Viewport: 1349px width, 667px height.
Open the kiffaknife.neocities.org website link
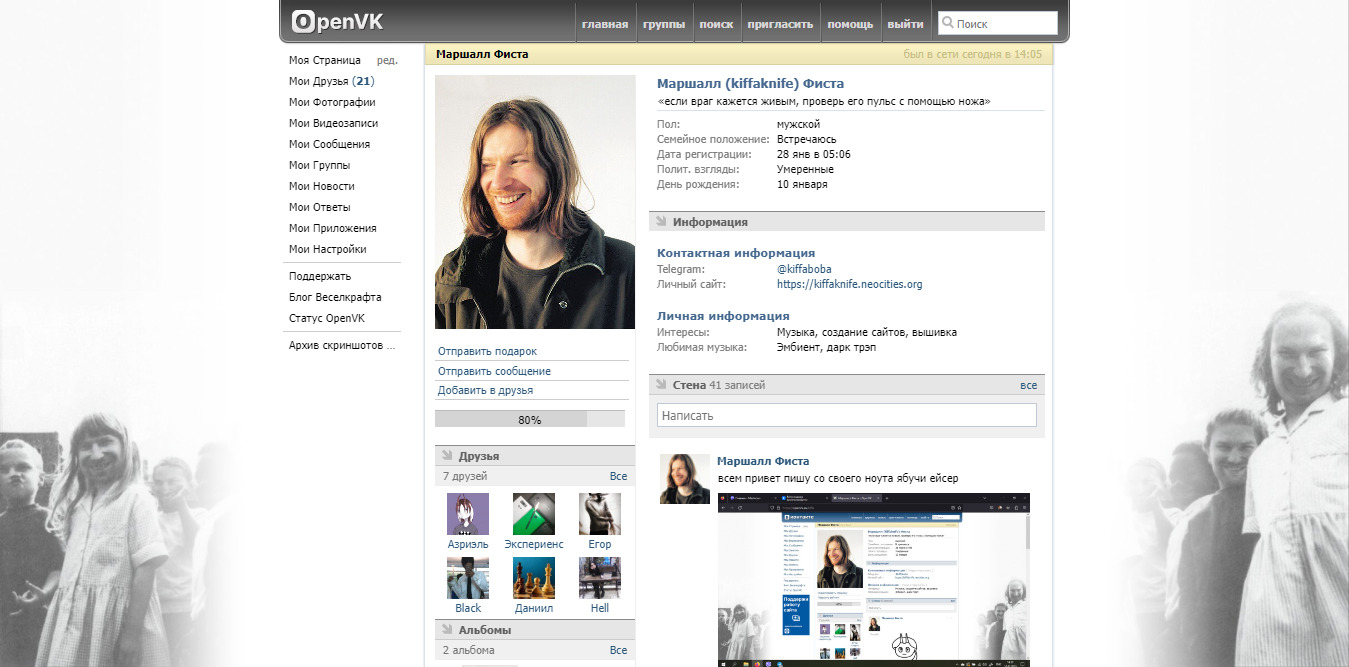[849, 284]
